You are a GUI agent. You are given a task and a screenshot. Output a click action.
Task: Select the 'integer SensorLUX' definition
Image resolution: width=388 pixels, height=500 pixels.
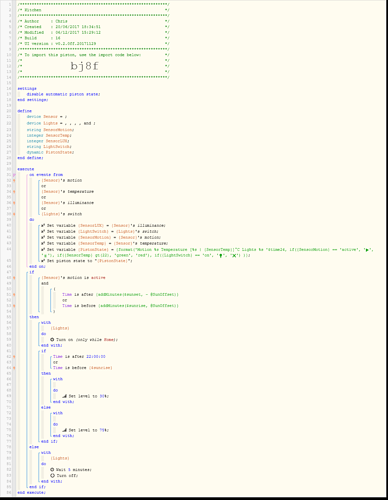[x=48, y=141]
